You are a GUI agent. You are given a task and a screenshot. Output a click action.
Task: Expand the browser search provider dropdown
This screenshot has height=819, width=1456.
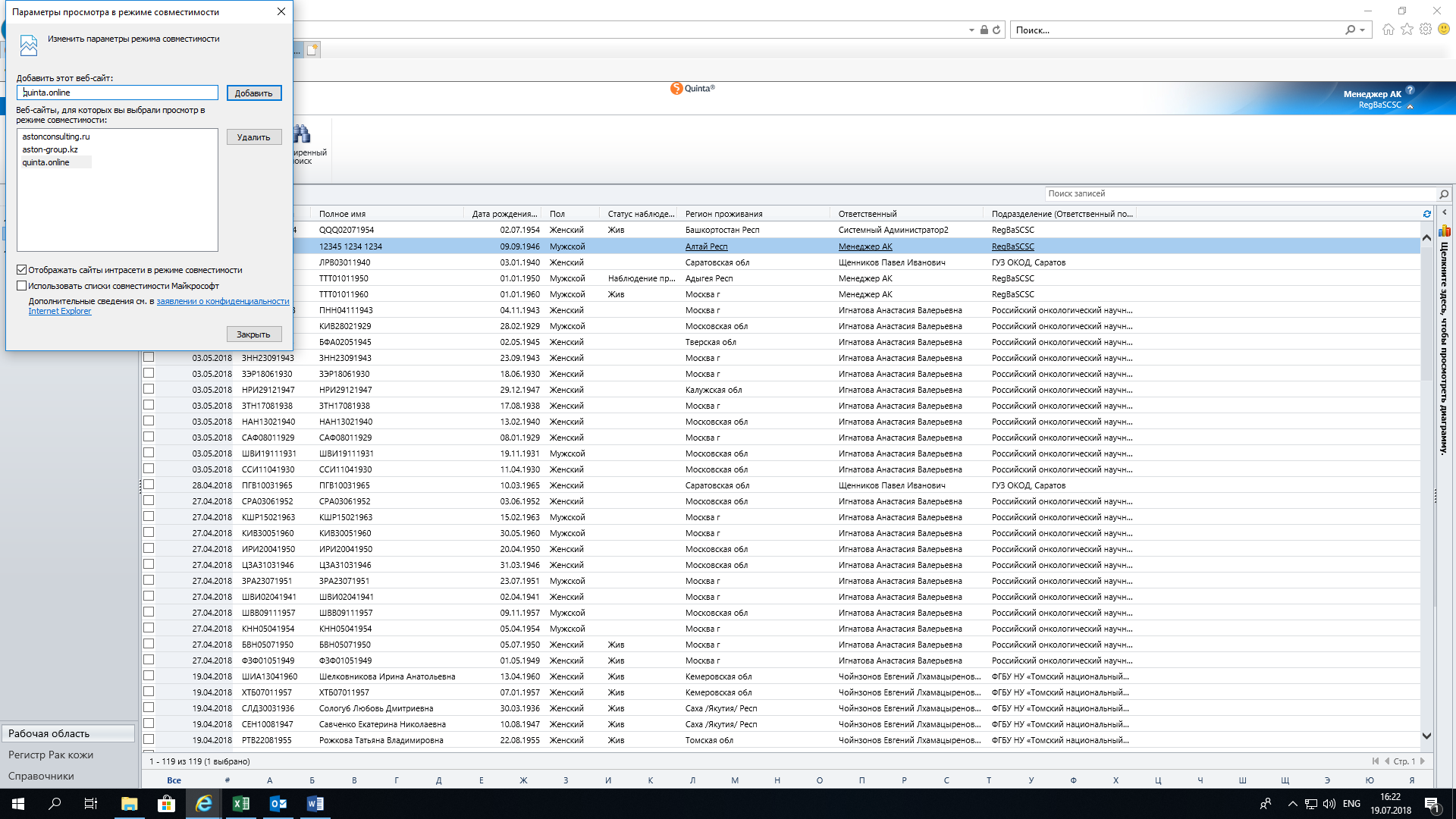[1363, 30]
